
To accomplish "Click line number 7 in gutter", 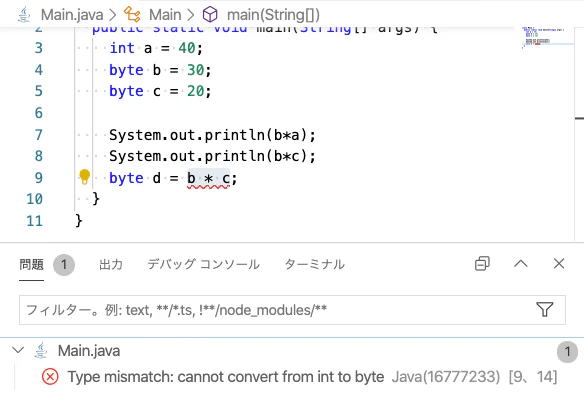I will pos(39,135).
